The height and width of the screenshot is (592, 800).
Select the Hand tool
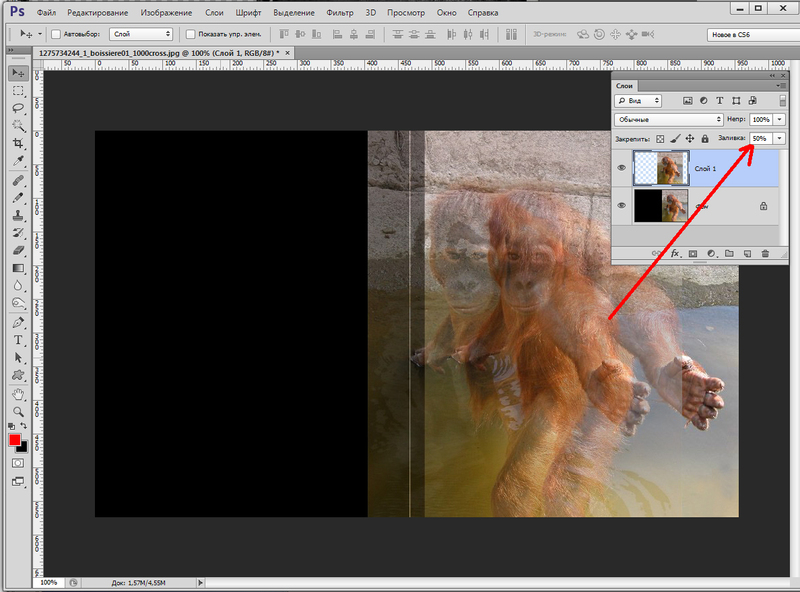pyautogui.click(x=18, y=394)
